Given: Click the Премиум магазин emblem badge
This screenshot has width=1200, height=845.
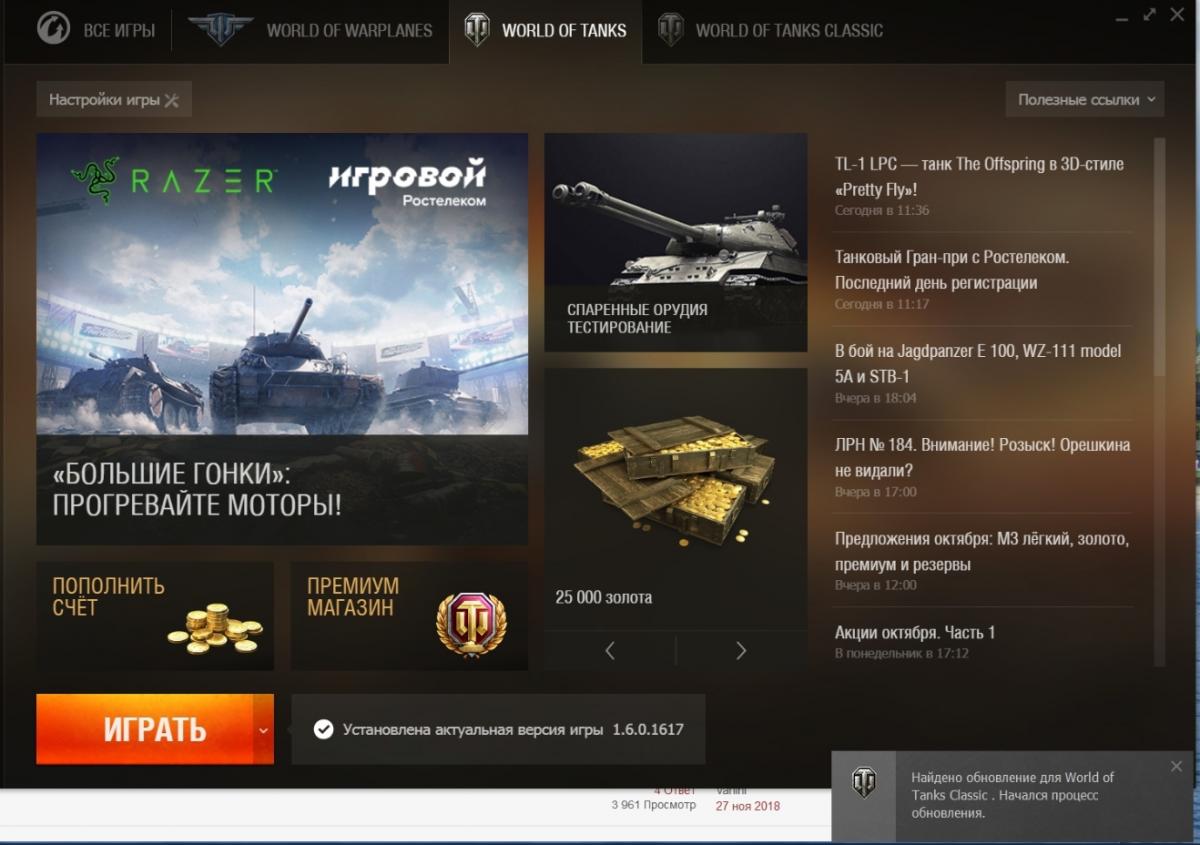Looking at the screenshot, I should tap(471, 625).
